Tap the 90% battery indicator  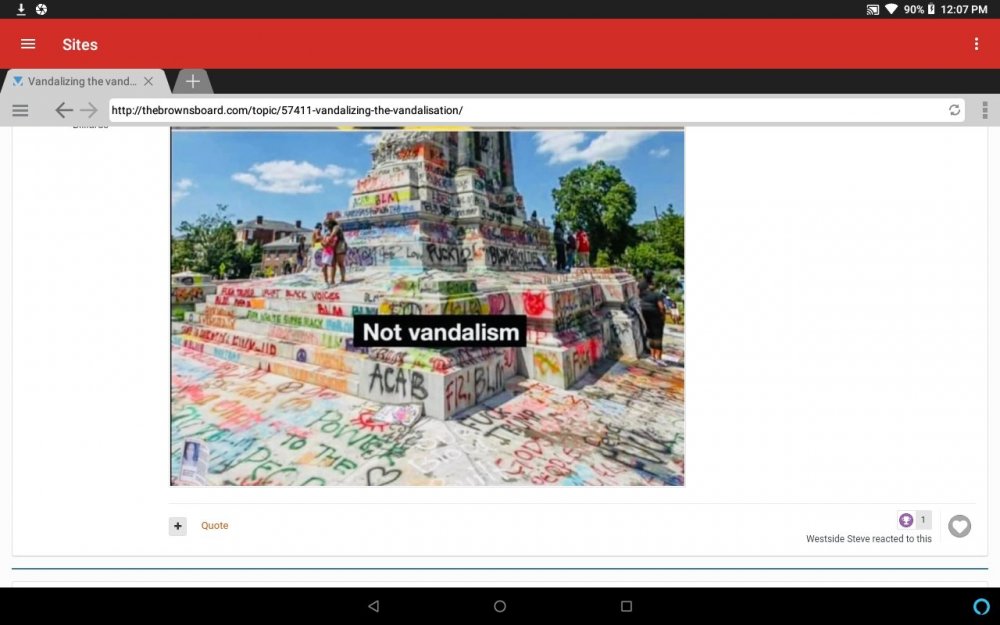click(920, 9)
